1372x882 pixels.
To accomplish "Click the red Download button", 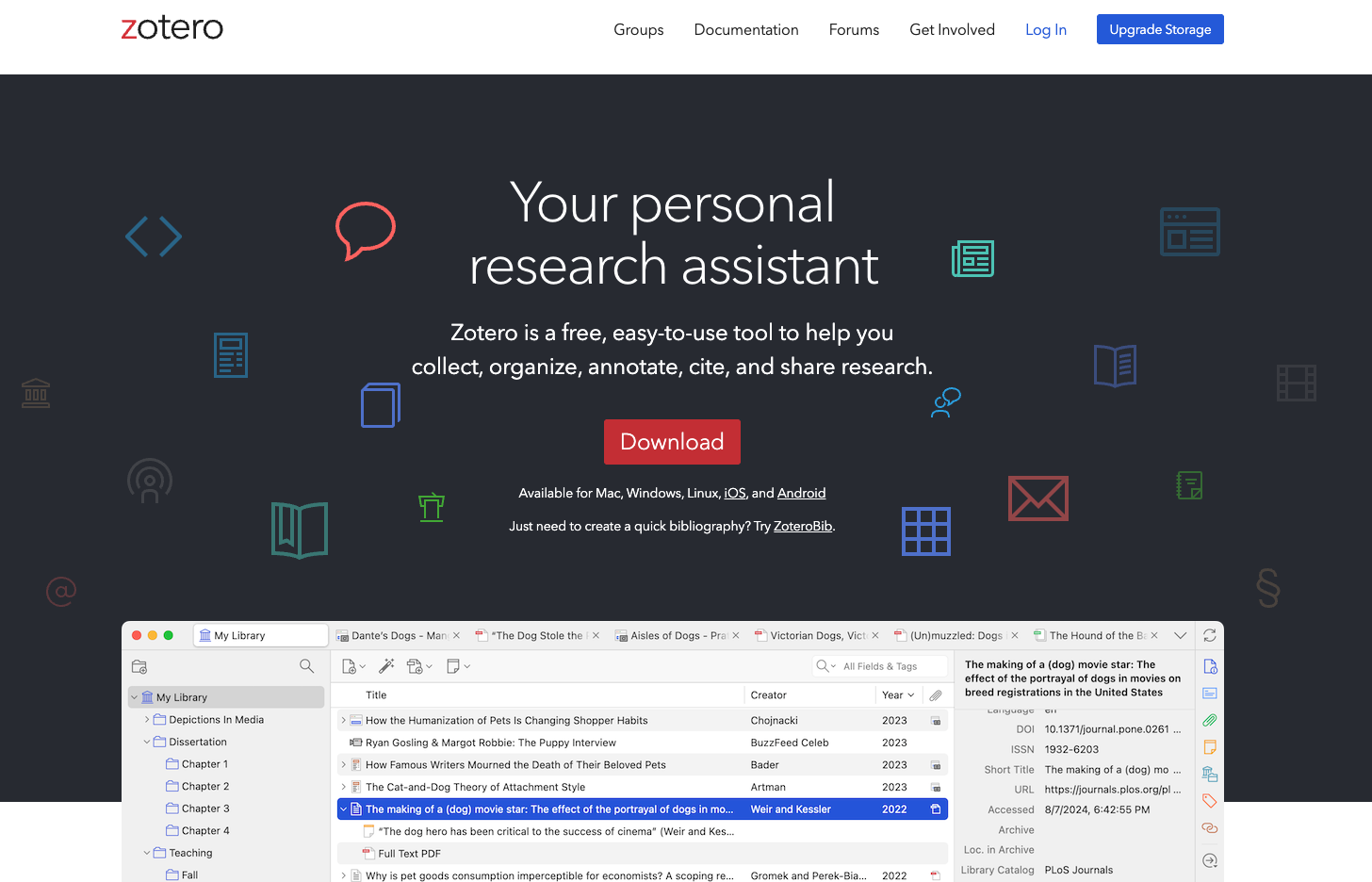I will pos(672,442).
